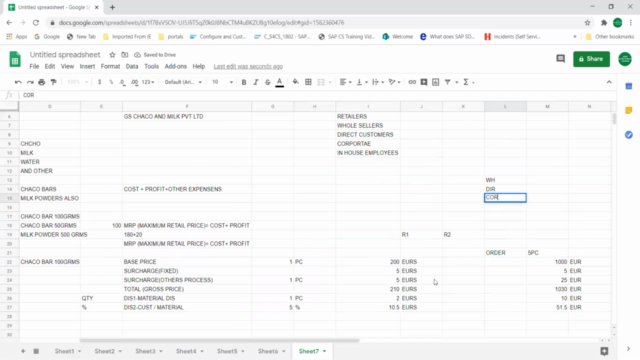Click the Insert comment icon in toolbar
Image resolution: width=640 pixels, height=360 pixels.
(x=424, y=82)
